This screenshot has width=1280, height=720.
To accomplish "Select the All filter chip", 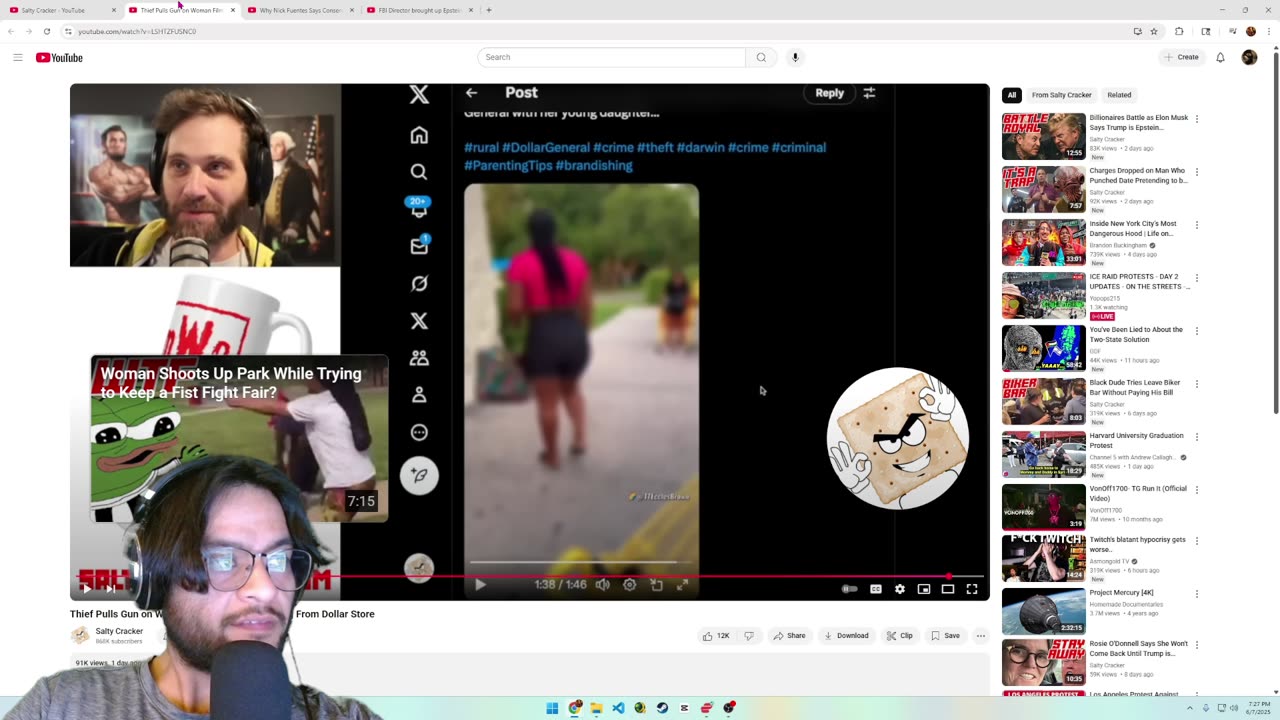I will point(1012,95).
